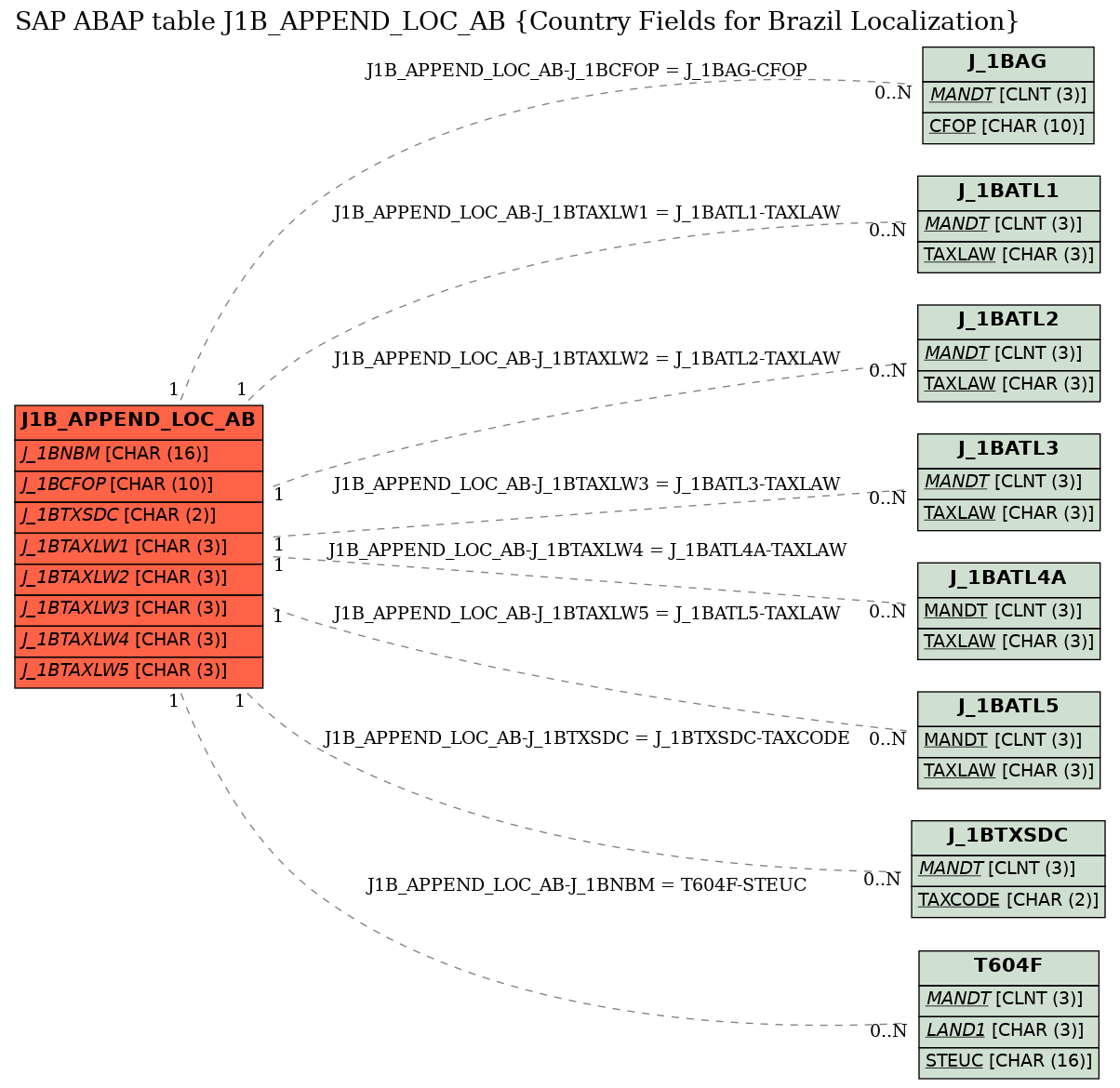Click the J_1BTAXLW5 = J_1BATL5-TAXLAW relation label
Viewport: 1120px width, 1088px height.
coord(586,614)
